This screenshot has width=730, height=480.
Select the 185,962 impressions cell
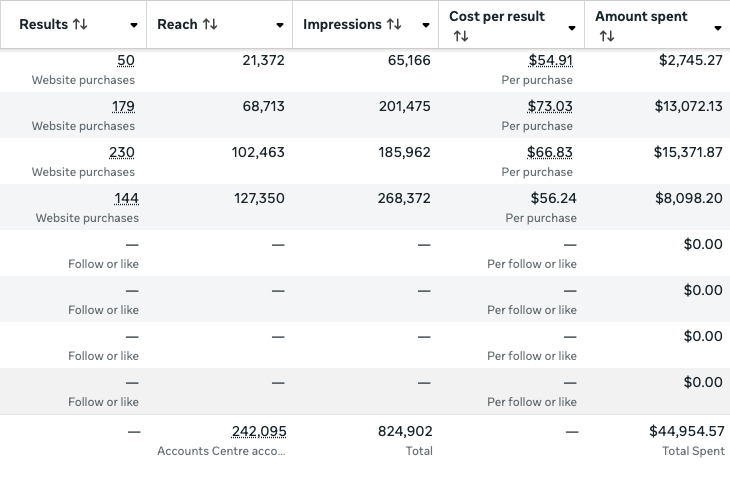405,153
